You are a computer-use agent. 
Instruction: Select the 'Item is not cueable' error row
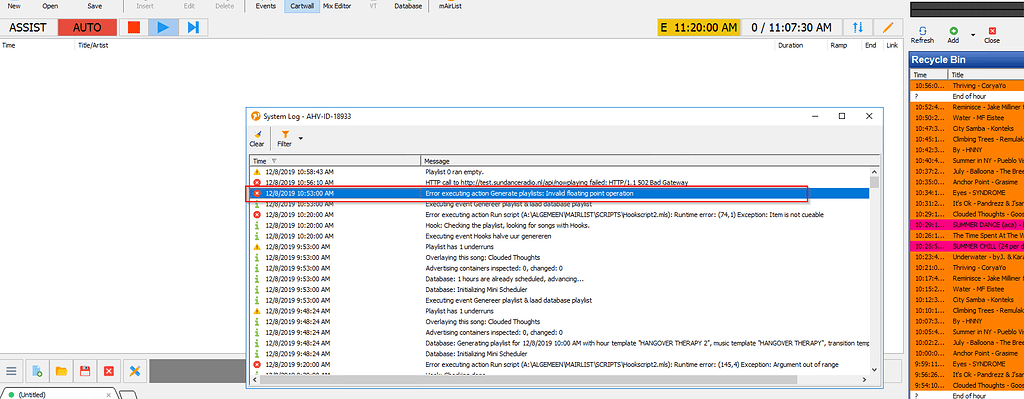tap(560, 214)
